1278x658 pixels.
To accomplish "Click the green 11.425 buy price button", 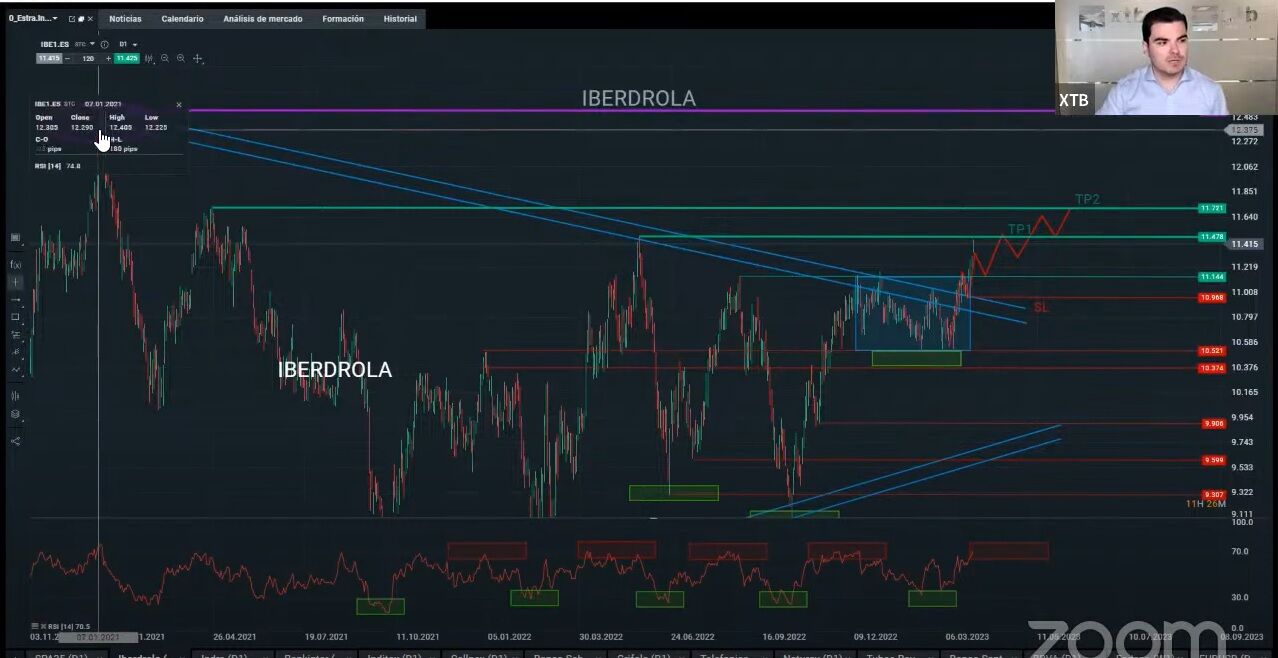I will pos(126,59).
